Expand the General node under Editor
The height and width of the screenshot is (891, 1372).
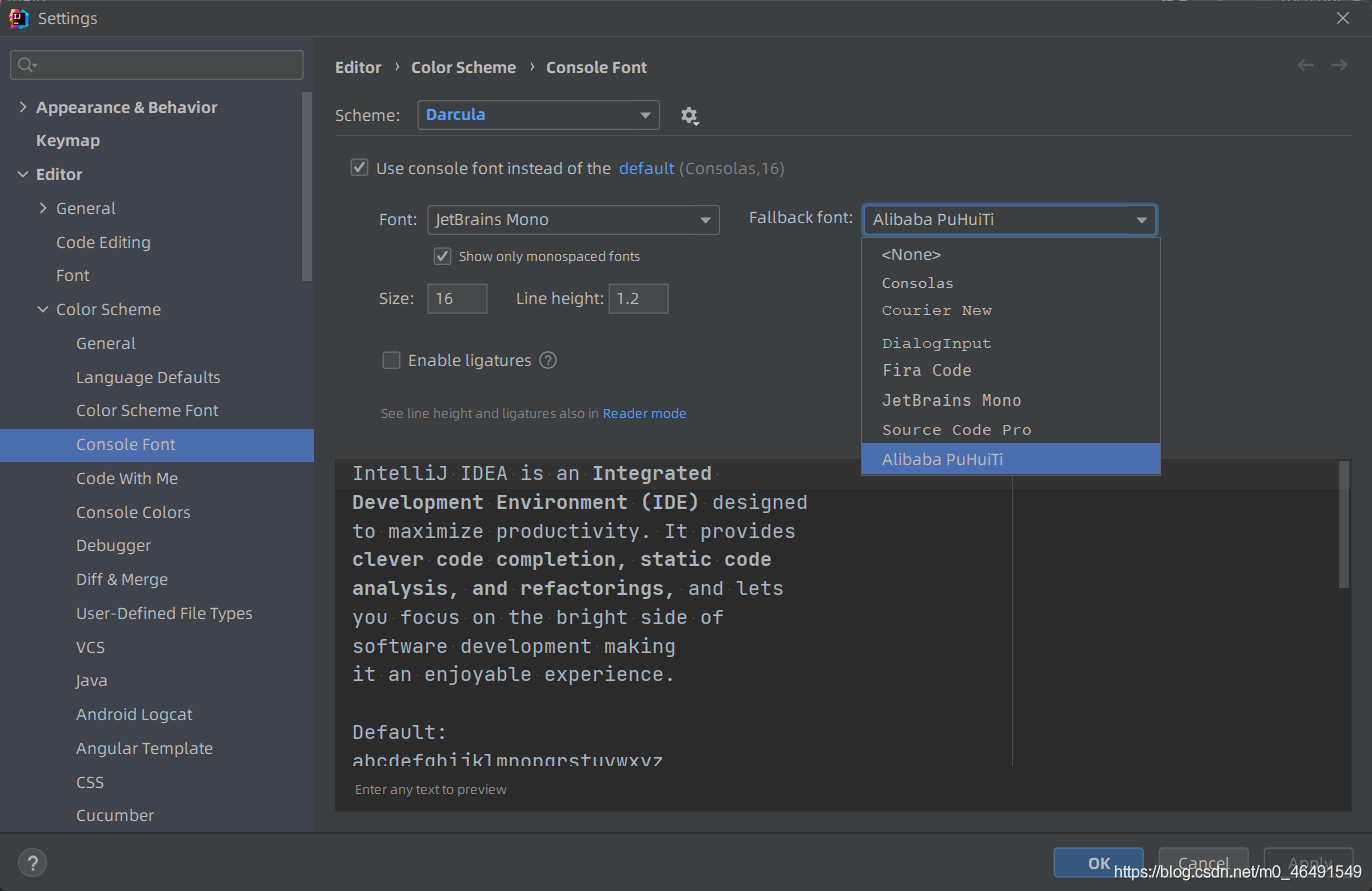43,208
